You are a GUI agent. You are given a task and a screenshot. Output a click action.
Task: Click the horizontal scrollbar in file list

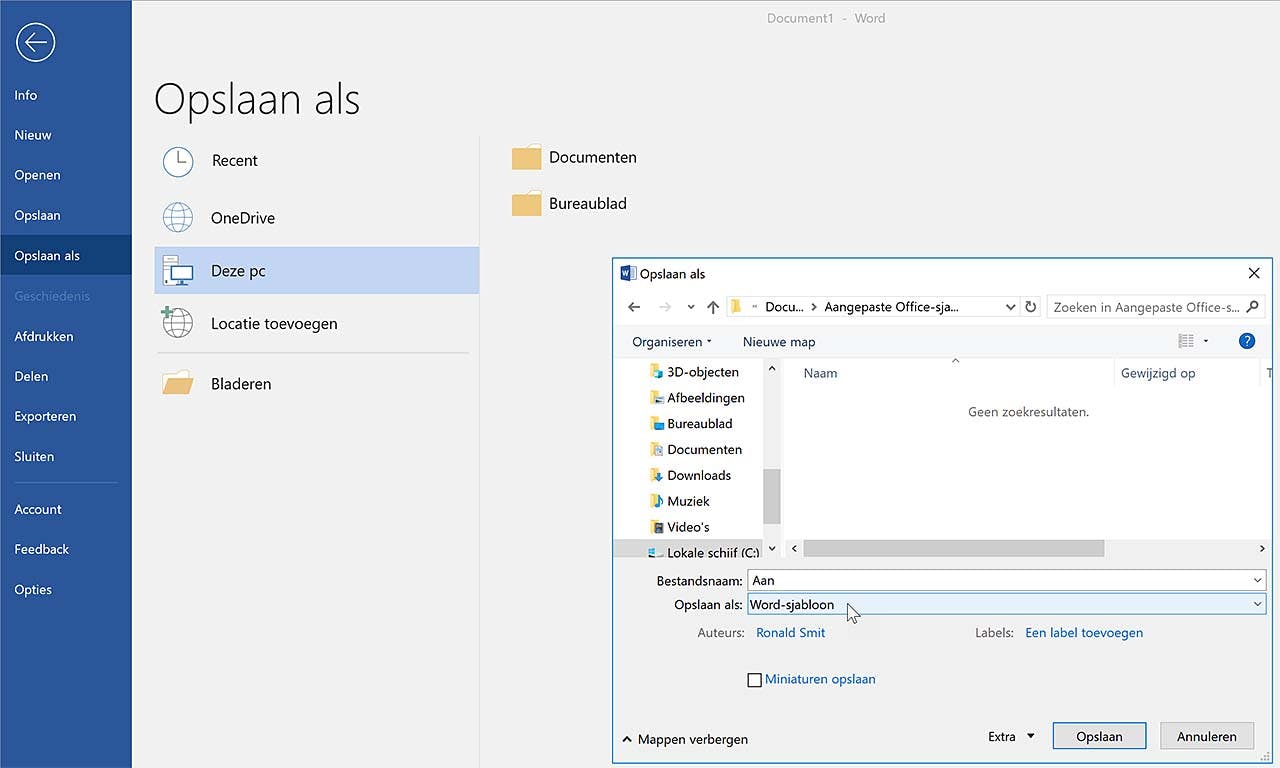click(x=953, y=549)
